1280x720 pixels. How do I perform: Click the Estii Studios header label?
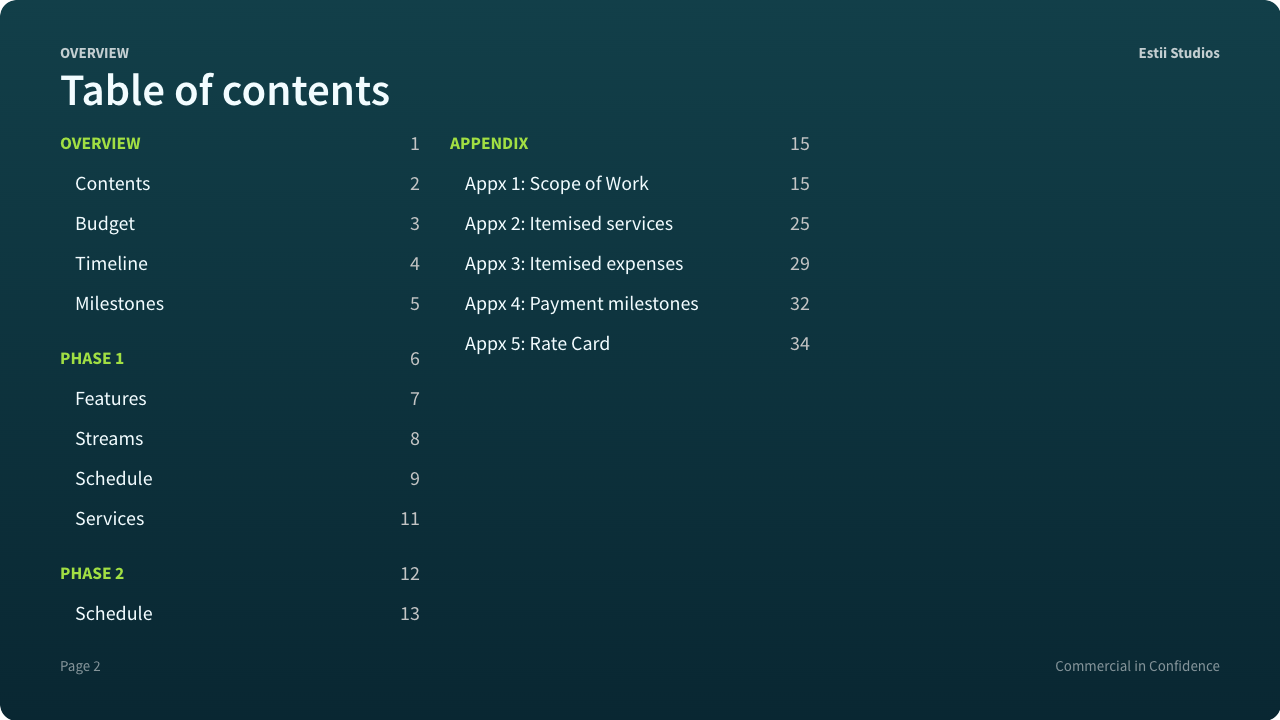pos(1179,53)
